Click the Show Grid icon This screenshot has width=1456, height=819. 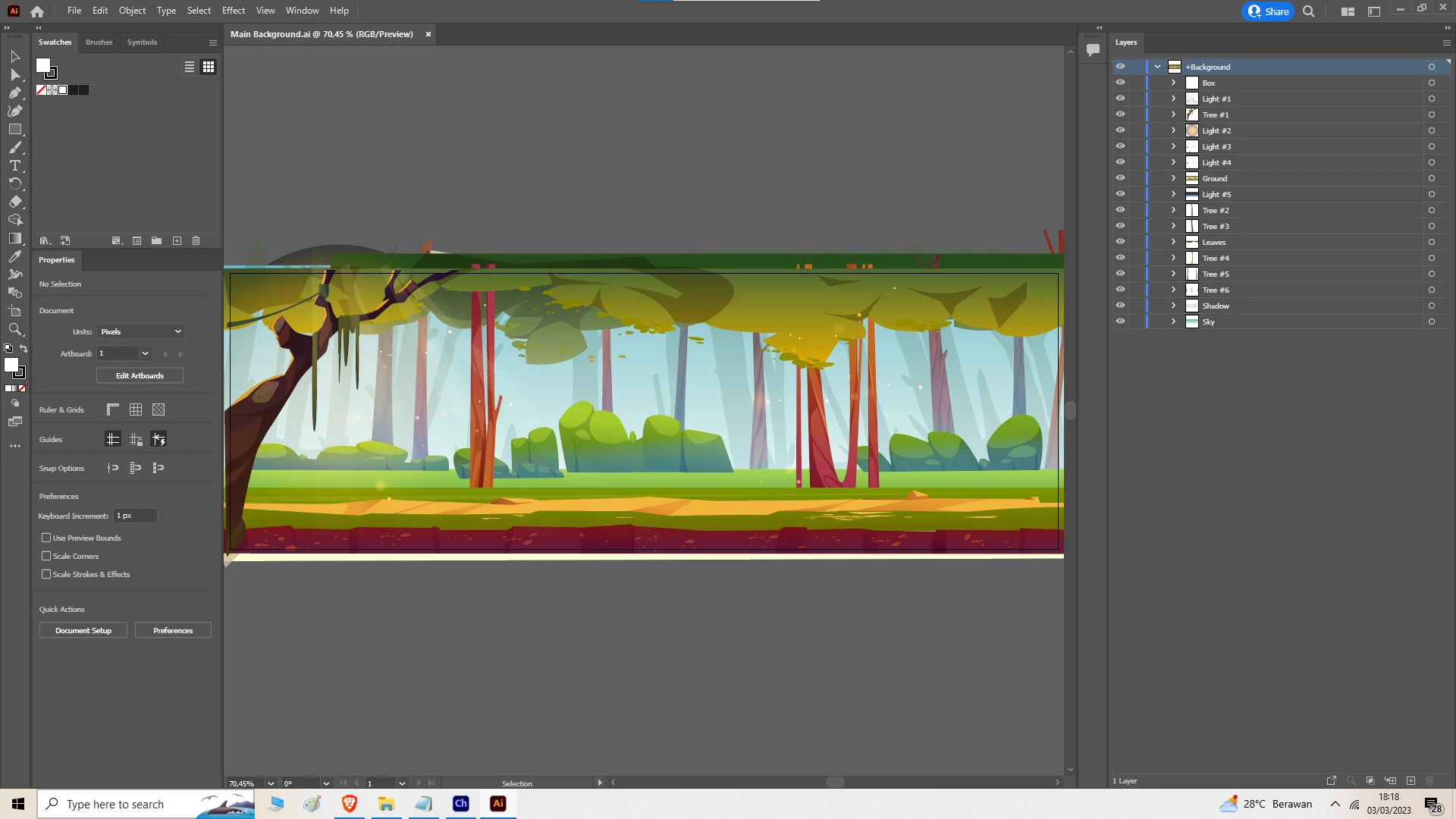click(x=136, y=409)
